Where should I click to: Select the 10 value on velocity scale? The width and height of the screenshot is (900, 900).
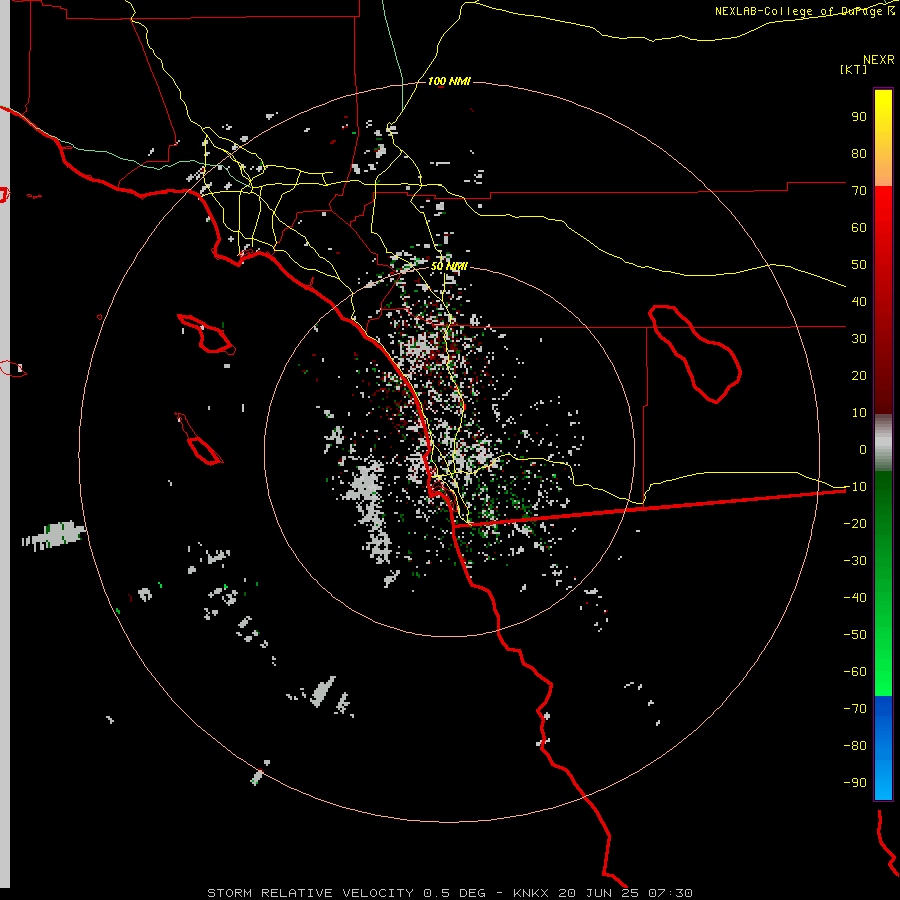859,413
